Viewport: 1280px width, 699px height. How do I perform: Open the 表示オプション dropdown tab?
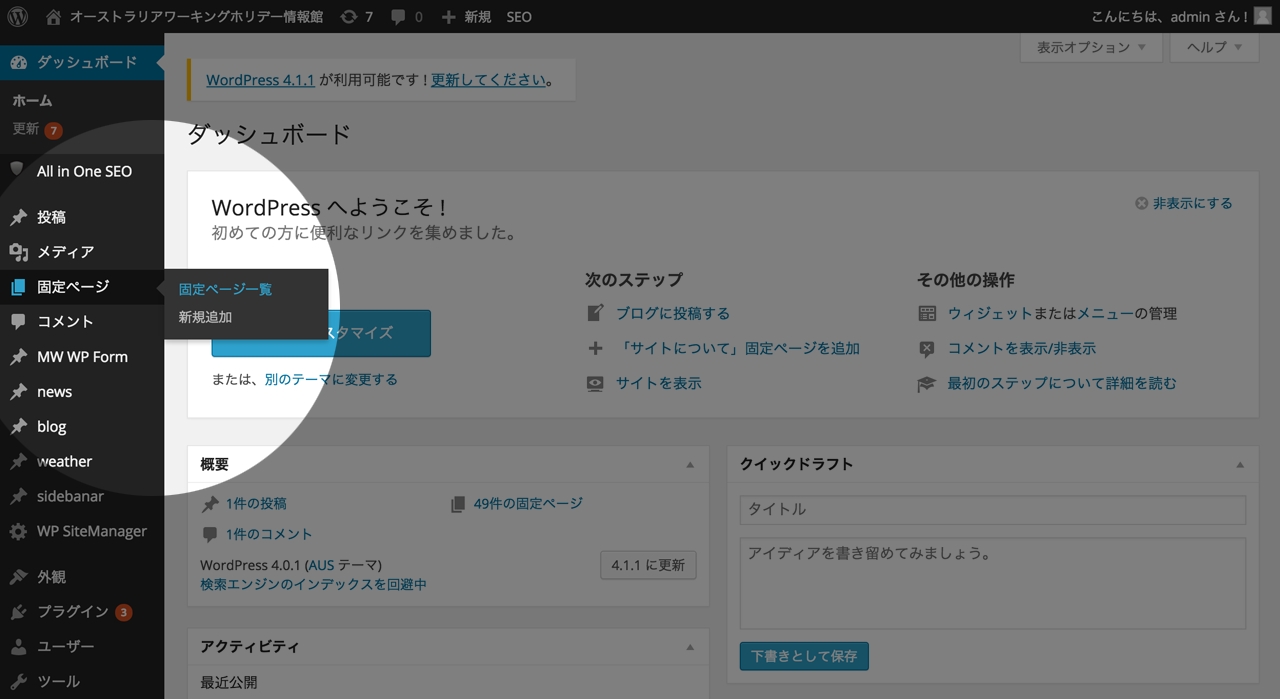coord(1091,47)
